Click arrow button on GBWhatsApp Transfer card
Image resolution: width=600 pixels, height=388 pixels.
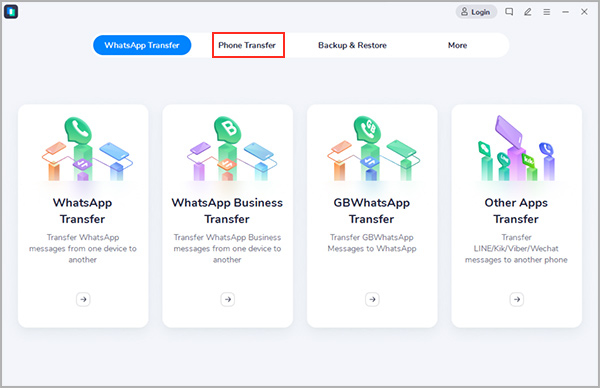point(372,299)
